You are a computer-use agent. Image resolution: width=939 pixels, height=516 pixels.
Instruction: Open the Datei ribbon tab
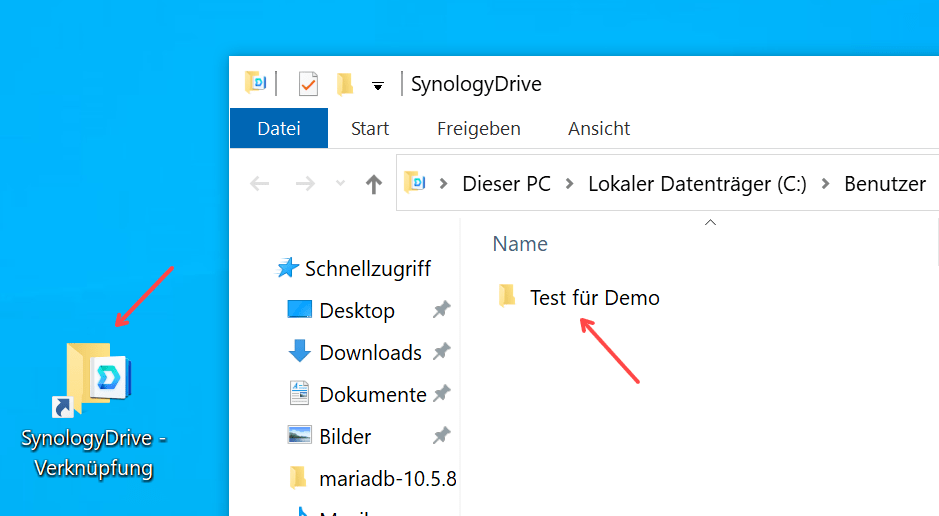point(279,128)
